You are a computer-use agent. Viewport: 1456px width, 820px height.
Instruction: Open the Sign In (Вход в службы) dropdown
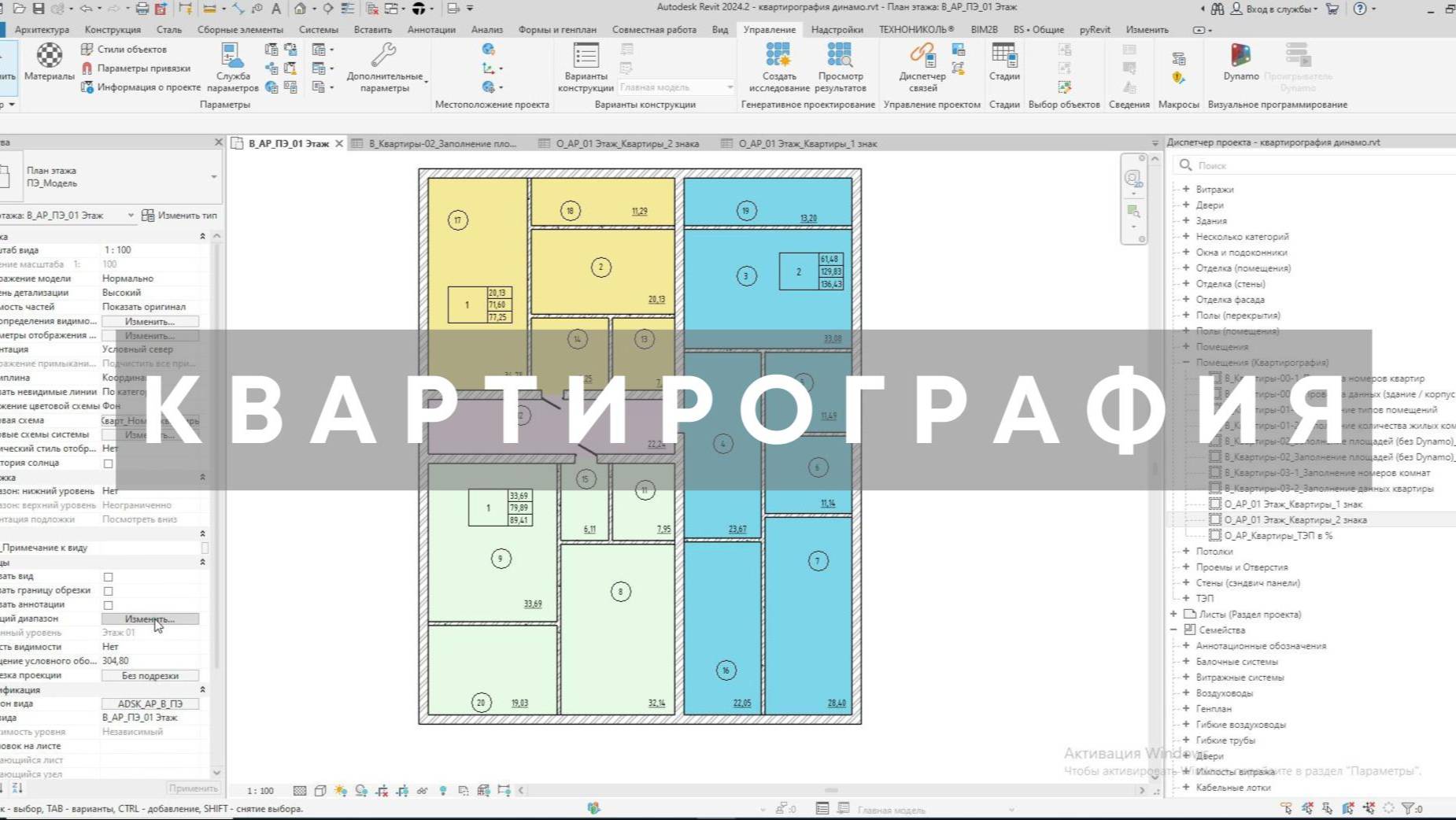(1273, 9)
